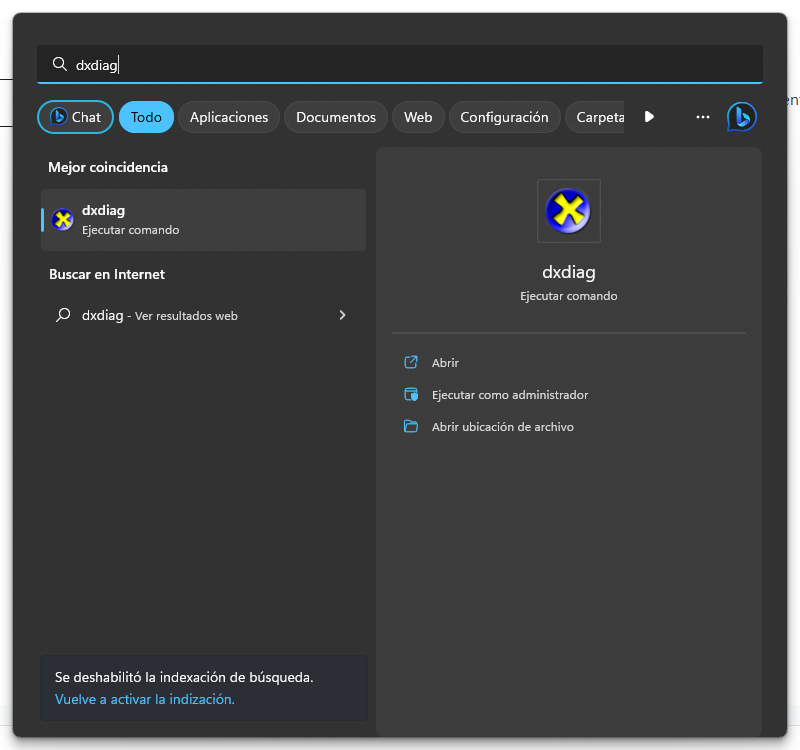Switch to the Chat filter
The width and height of the screenshot is (800, 750).
[x=76, y=117]
